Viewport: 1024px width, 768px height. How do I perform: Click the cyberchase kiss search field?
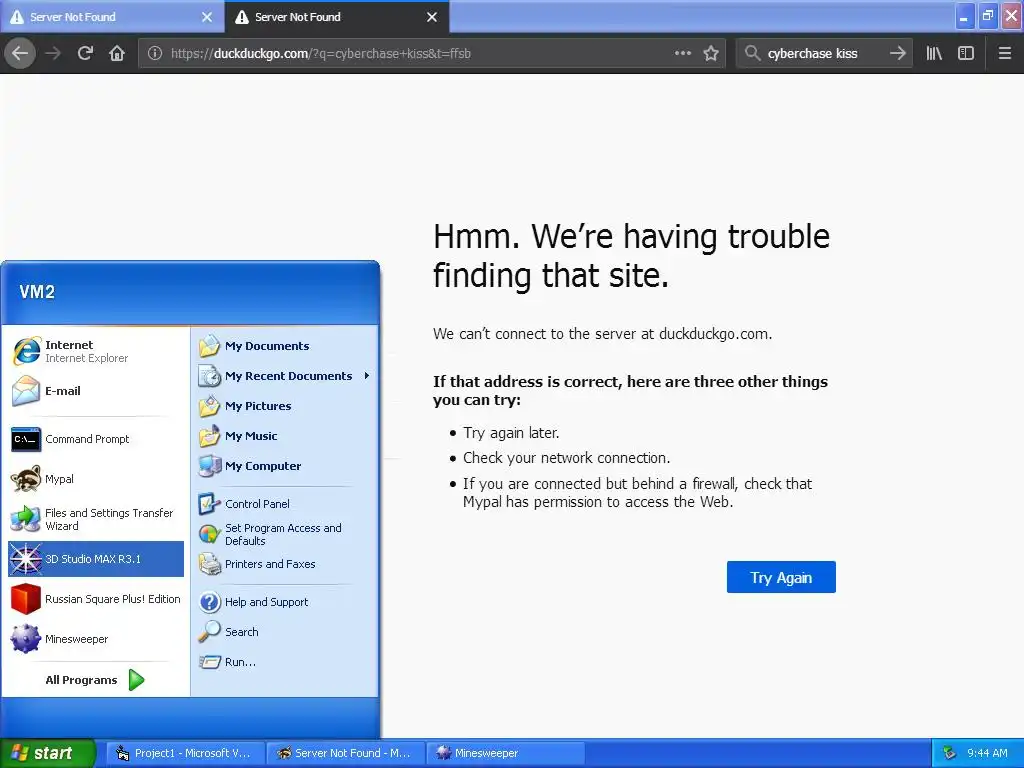click(x=824, y=54)
